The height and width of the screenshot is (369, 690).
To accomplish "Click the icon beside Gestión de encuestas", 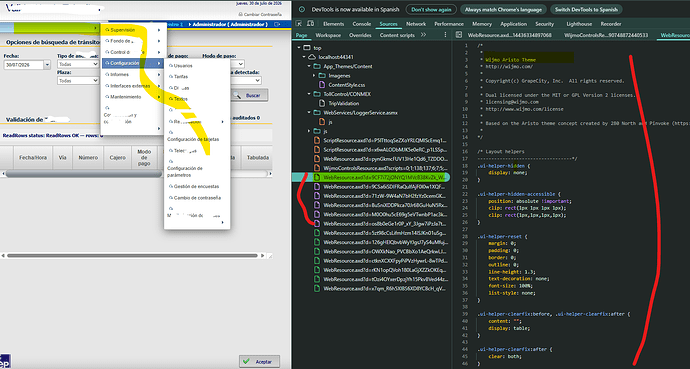I will click(171, 186).
